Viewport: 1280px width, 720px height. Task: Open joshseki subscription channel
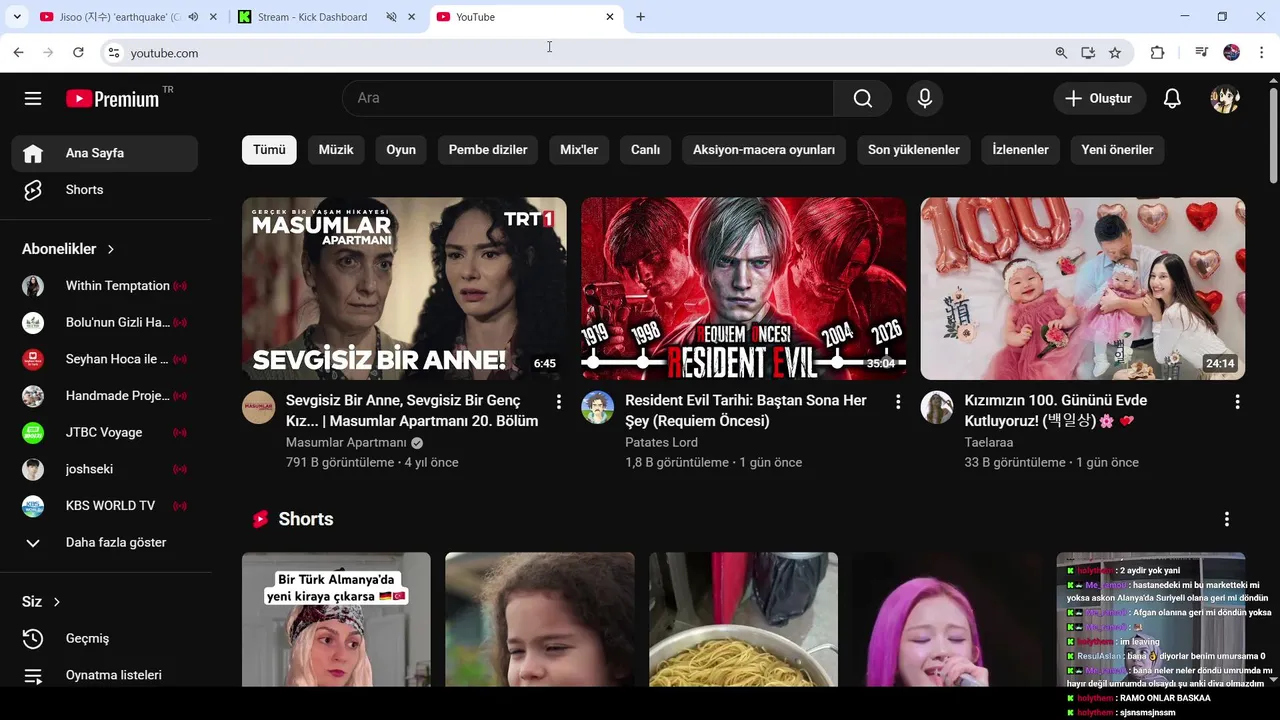[x=105, y=469]
